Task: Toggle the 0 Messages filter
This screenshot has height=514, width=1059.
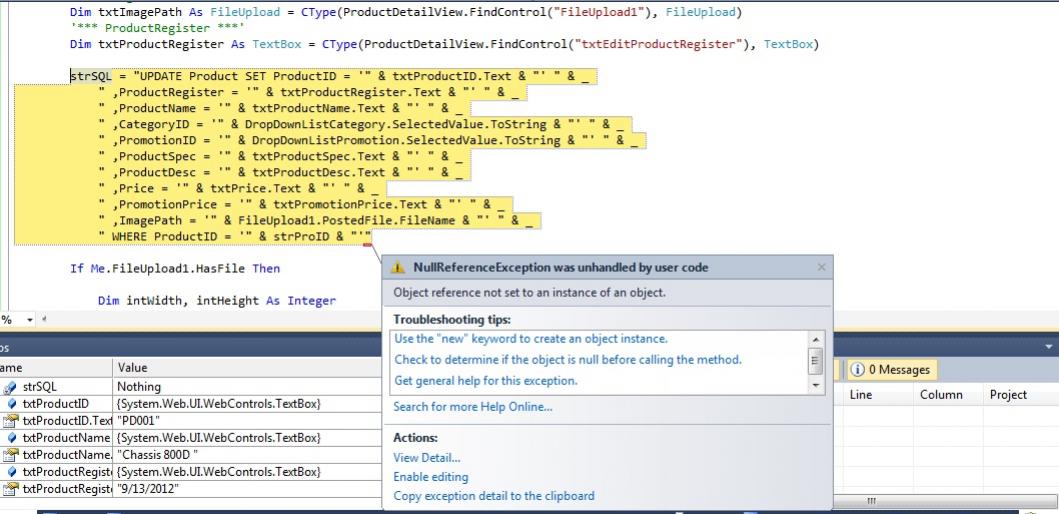Action: pos(890,370)
